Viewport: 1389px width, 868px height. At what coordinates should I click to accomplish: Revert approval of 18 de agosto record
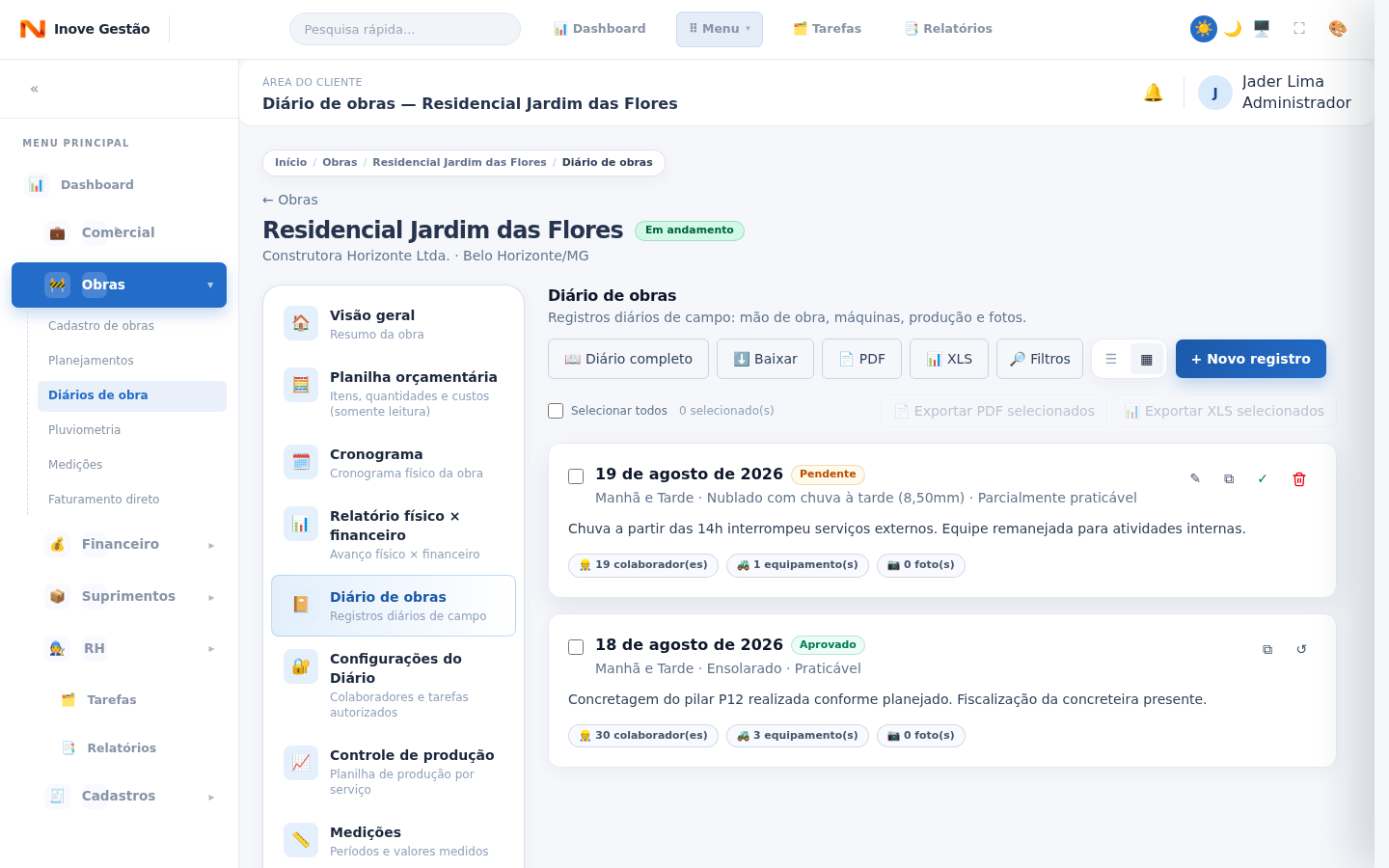[1301, 649]
